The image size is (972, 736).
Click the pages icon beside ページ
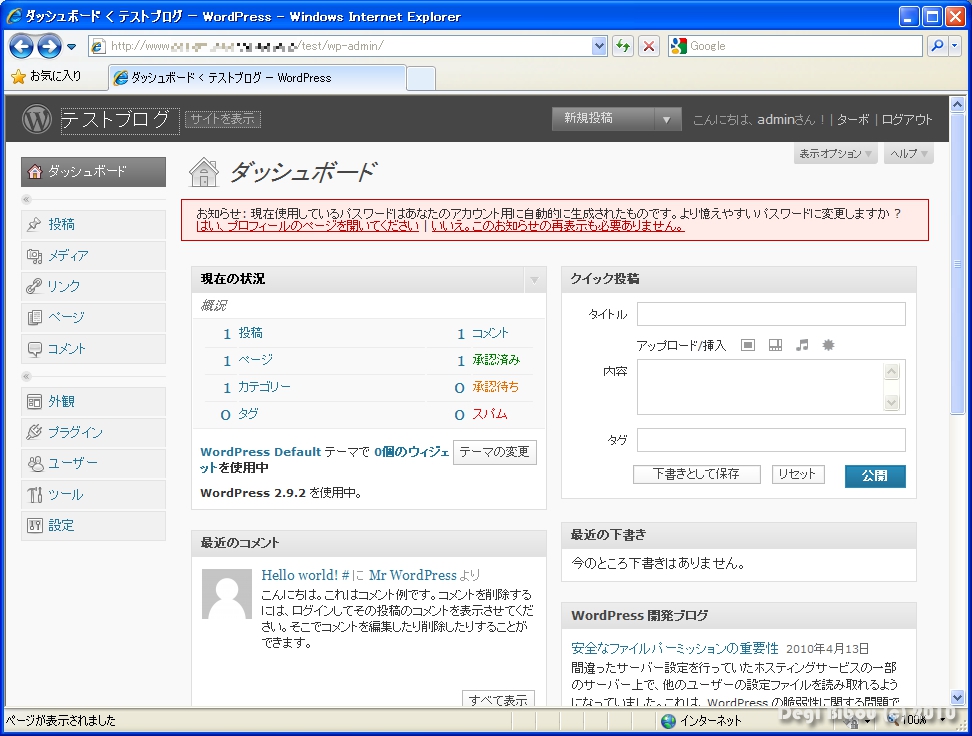[x=35, y=317]
